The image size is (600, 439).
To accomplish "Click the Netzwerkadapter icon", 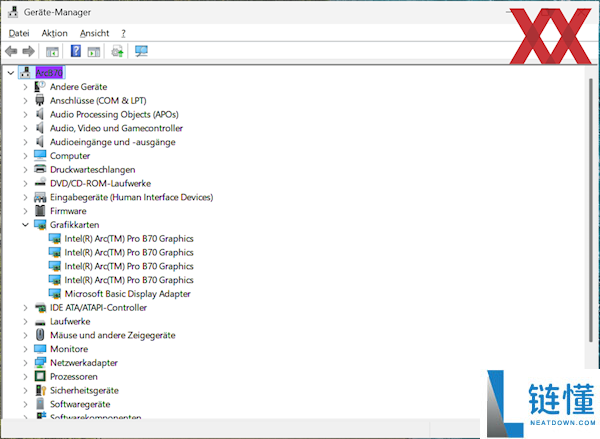I will 40,362.
